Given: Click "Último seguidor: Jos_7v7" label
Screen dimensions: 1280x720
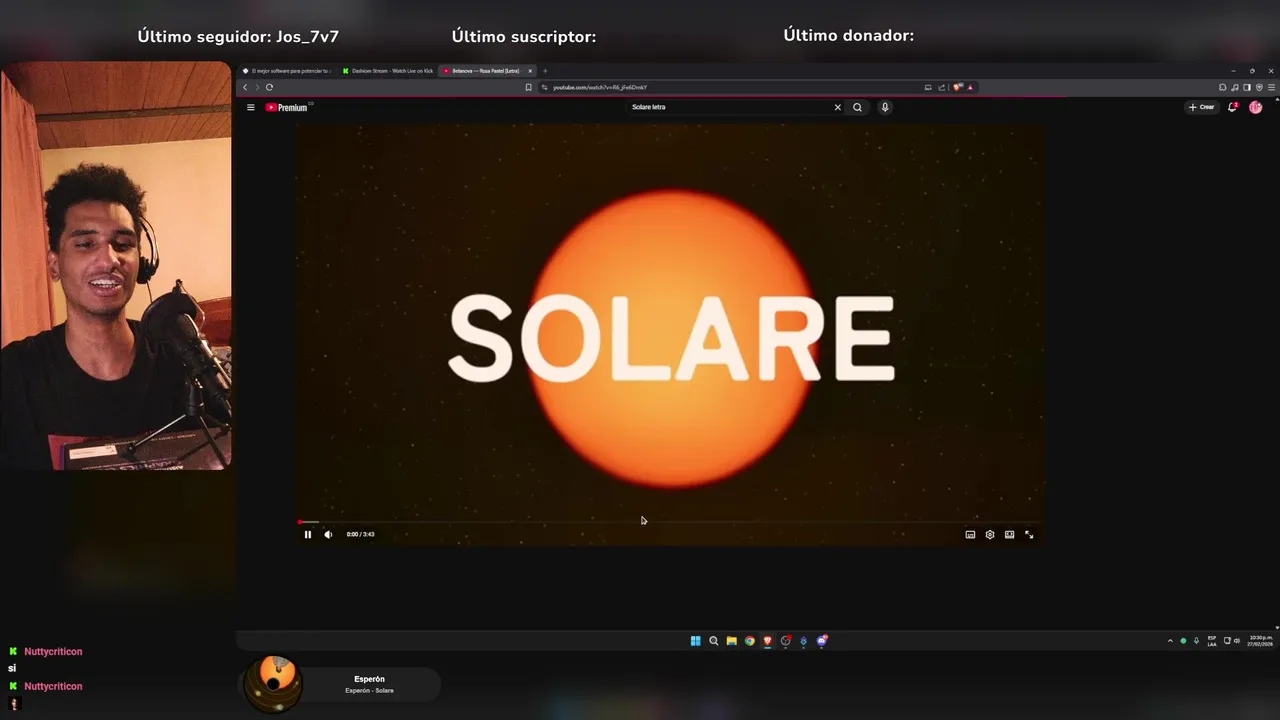Looking at the screenshot, I should (x=238, y=36).
